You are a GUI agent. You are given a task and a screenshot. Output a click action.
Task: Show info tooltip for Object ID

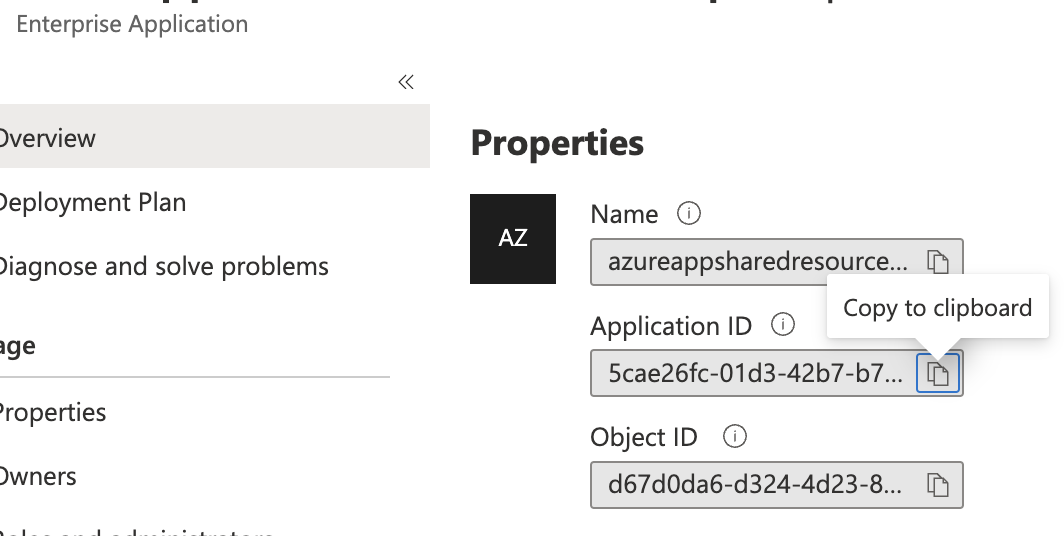pos(735,437)
